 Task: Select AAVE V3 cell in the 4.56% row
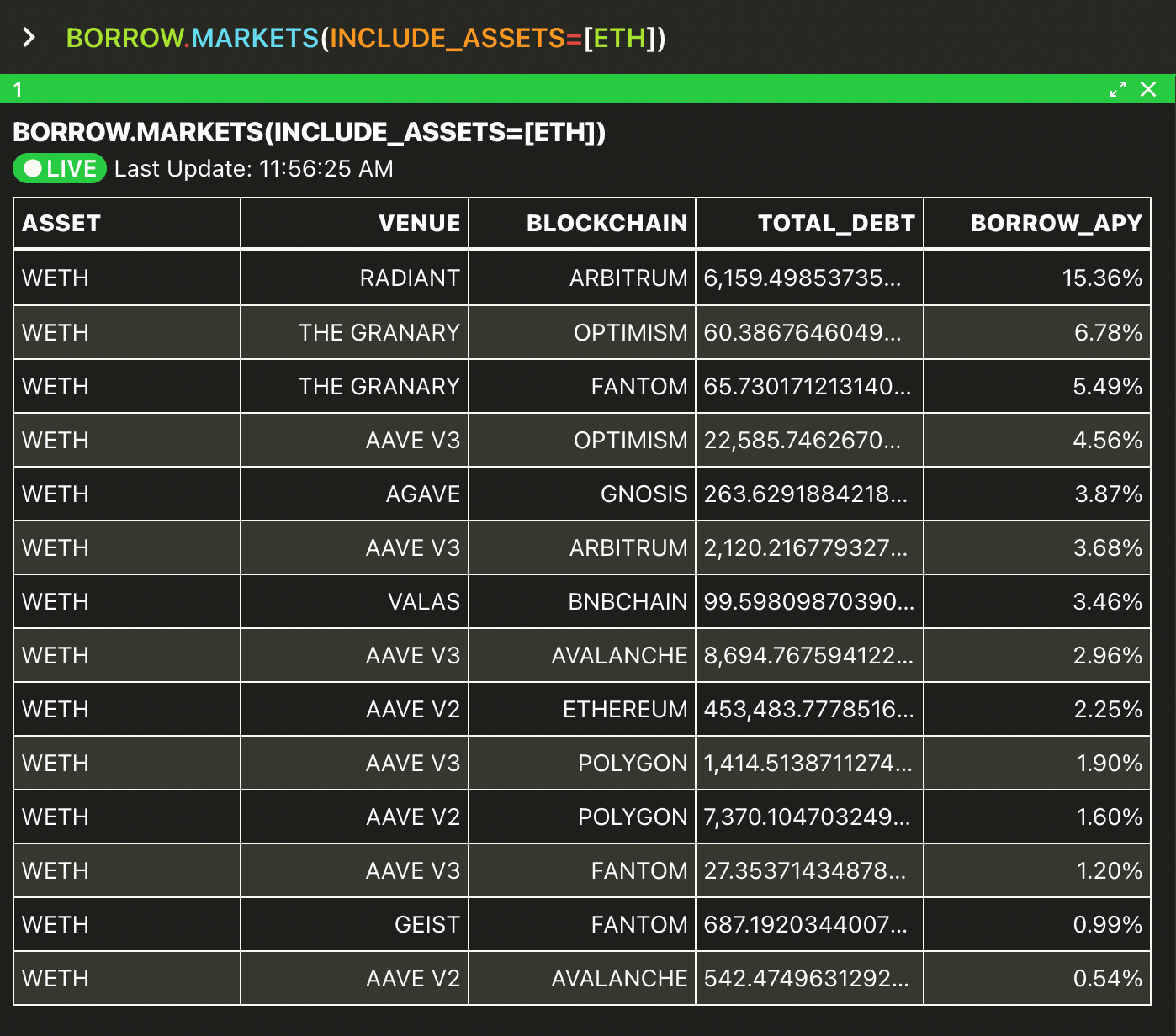[x=355, y=440]
